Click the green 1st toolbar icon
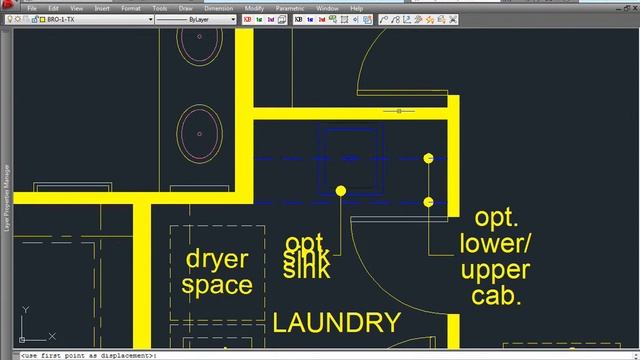Screen dimensions: 640x360 pos(259,19)
